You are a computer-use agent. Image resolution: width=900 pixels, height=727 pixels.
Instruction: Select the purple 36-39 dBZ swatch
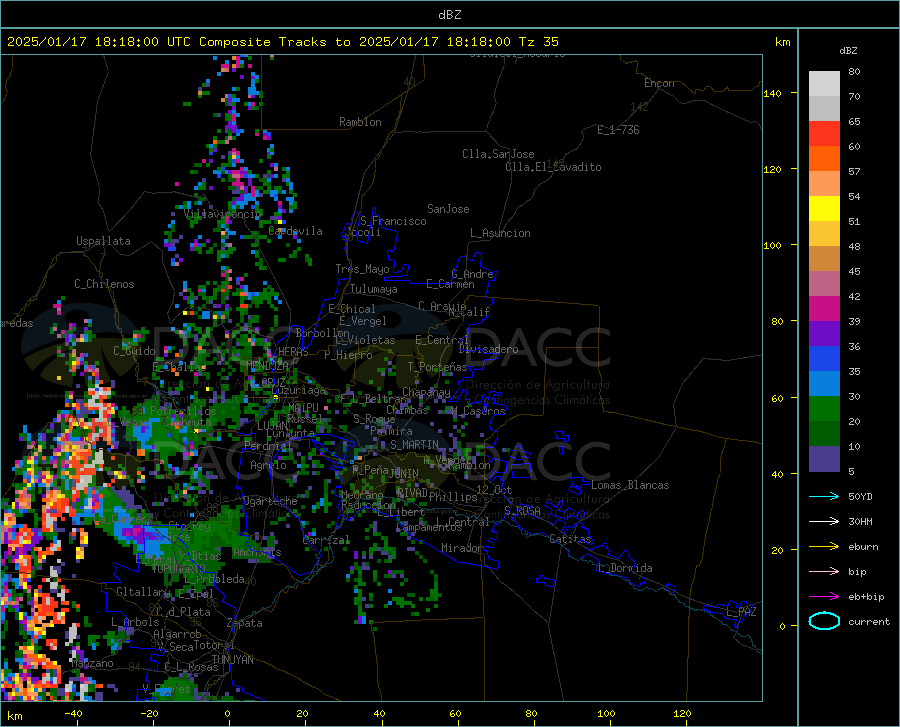[x=824, y=334]
